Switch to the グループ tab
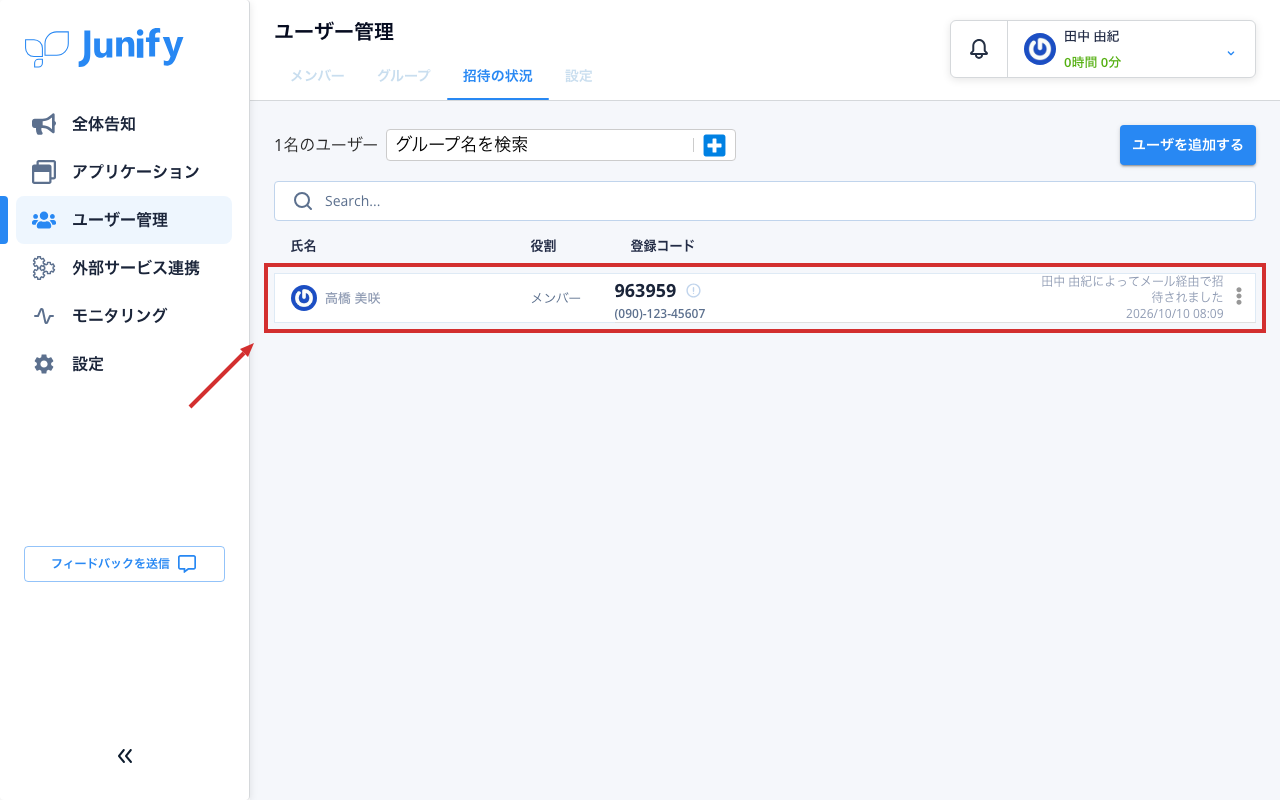Viewport: 1280px width, 800px height. [x=404, y=76]
